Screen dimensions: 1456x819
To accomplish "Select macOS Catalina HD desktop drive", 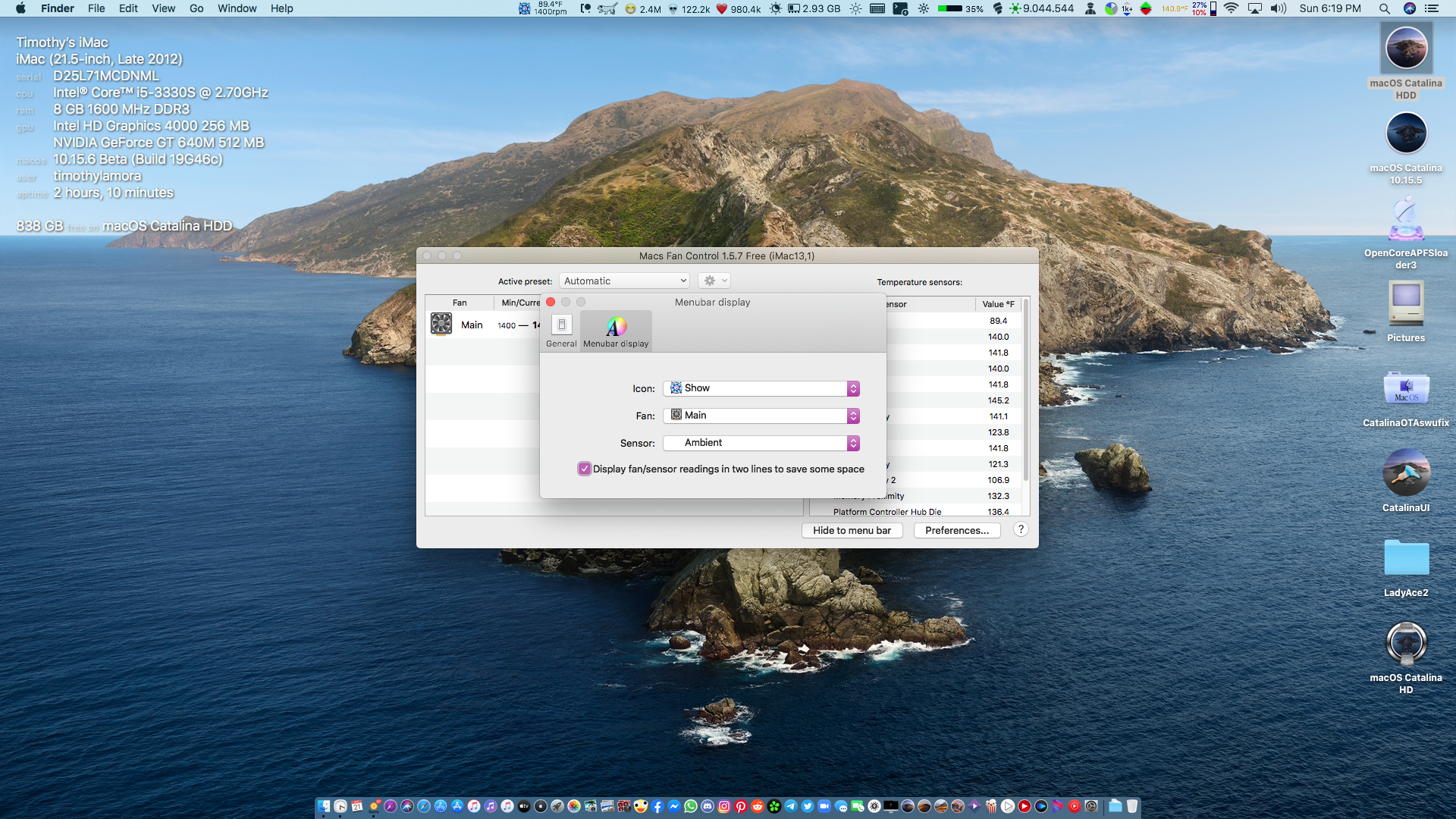I will [x=1406, y=643].
